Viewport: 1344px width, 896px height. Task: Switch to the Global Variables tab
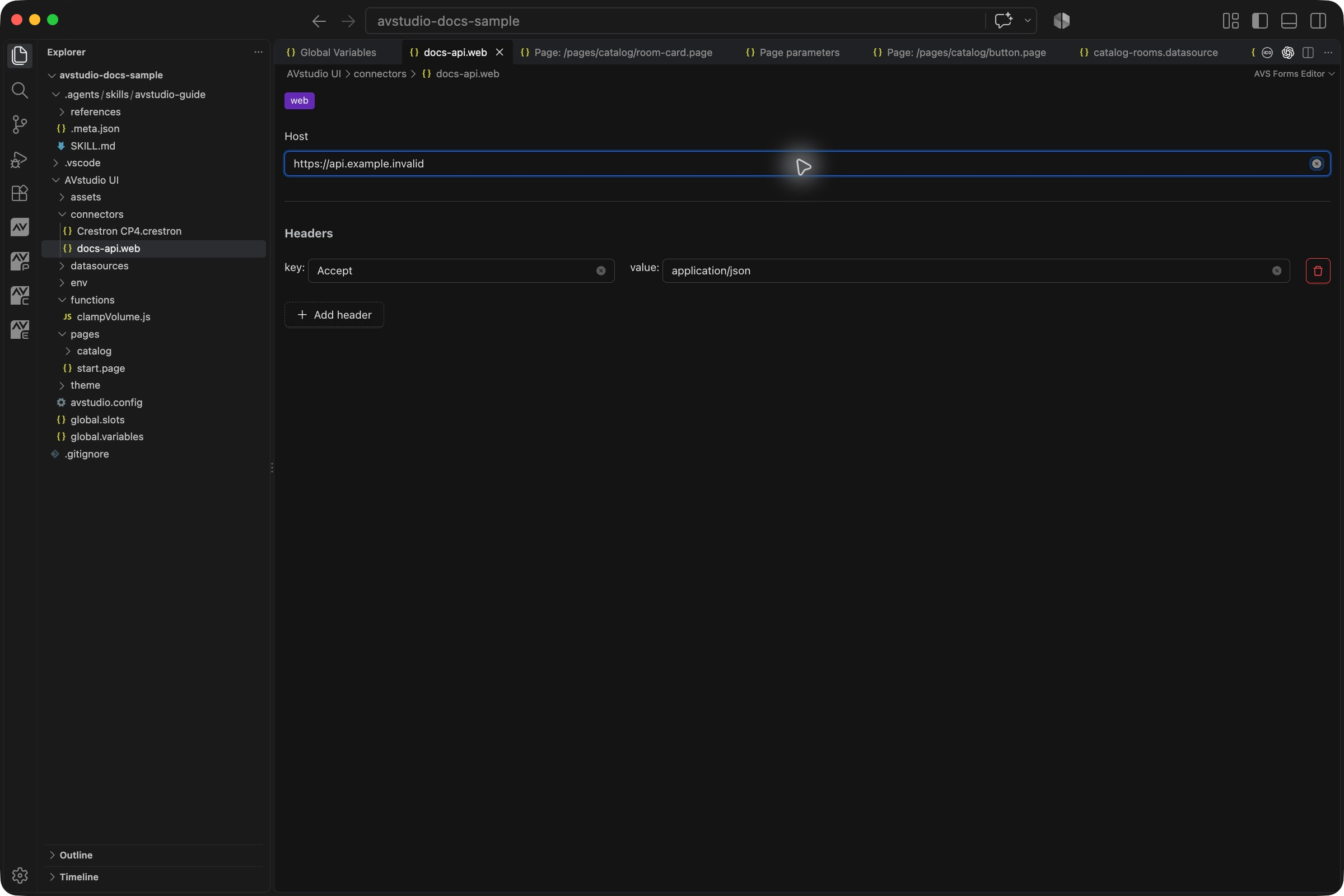pyautogui.click(x=338, y=53)
